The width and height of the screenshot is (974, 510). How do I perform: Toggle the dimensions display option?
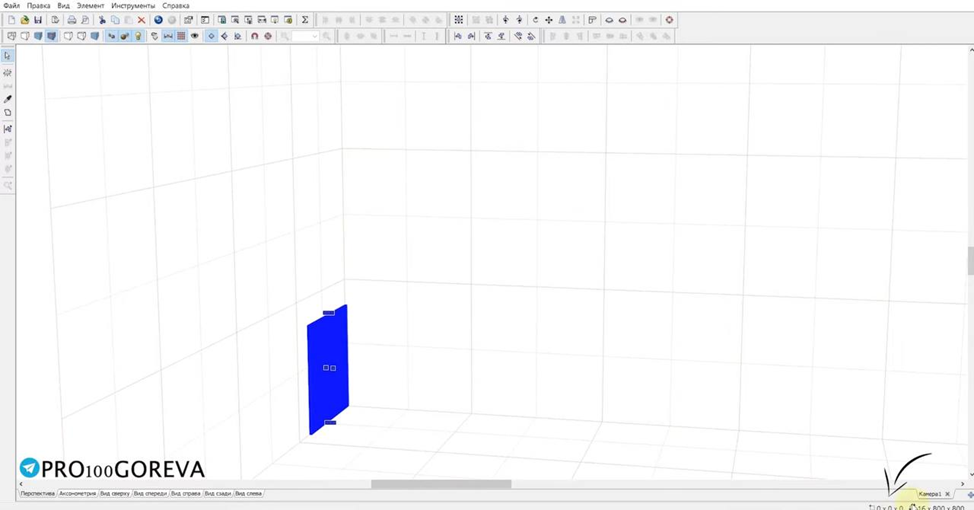tap(168, 36)
